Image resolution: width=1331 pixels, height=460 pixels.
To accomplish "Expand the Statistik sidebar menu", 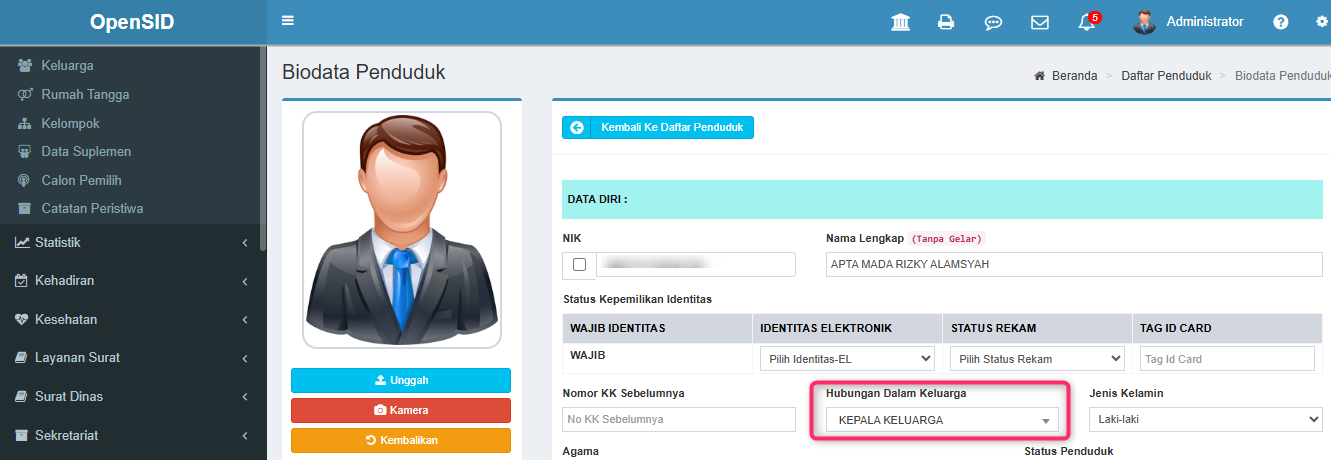I will pyautogui.click(x=132, y=242).
